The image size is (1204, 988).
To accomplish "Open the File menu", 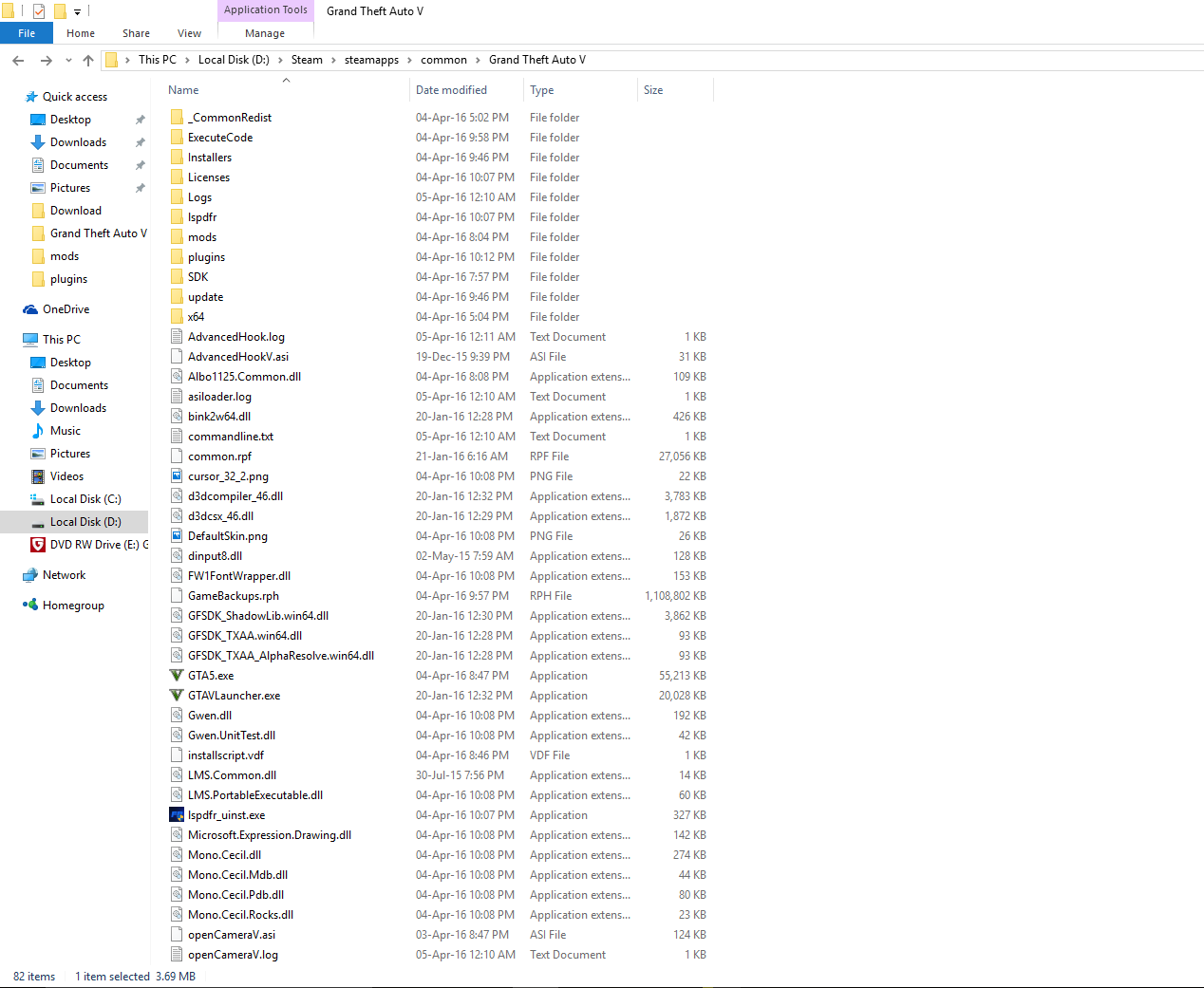I will pos(27,33).
